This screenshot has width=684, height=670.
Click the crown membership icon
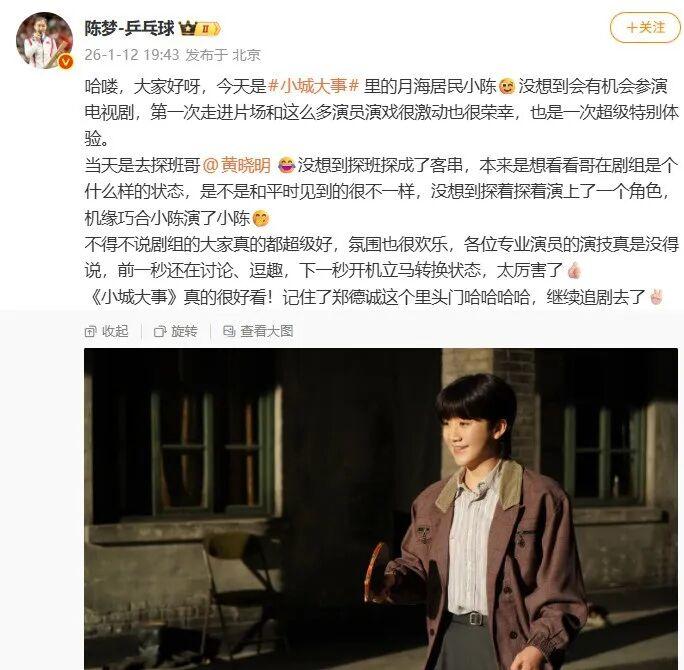coord(188,29)
